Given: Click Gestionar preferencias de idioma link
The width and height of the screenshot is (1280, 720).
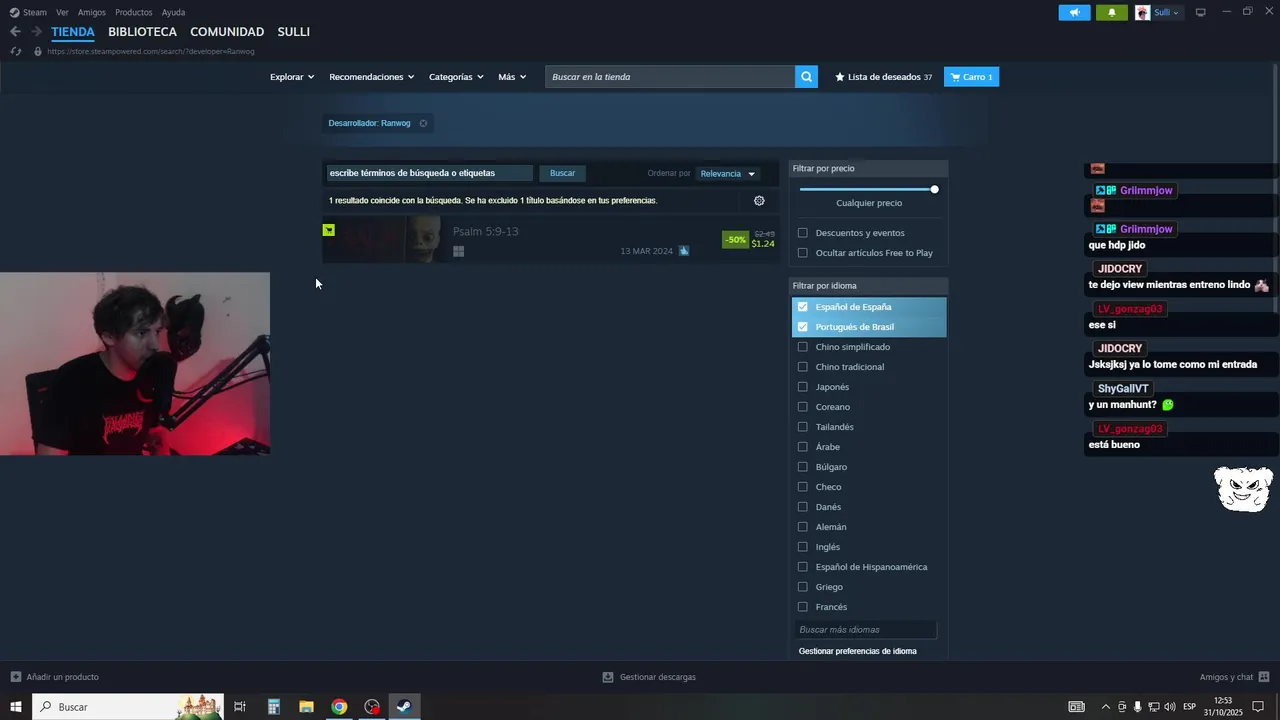Looking at the screenshot, I should click(x=857, y=651).
